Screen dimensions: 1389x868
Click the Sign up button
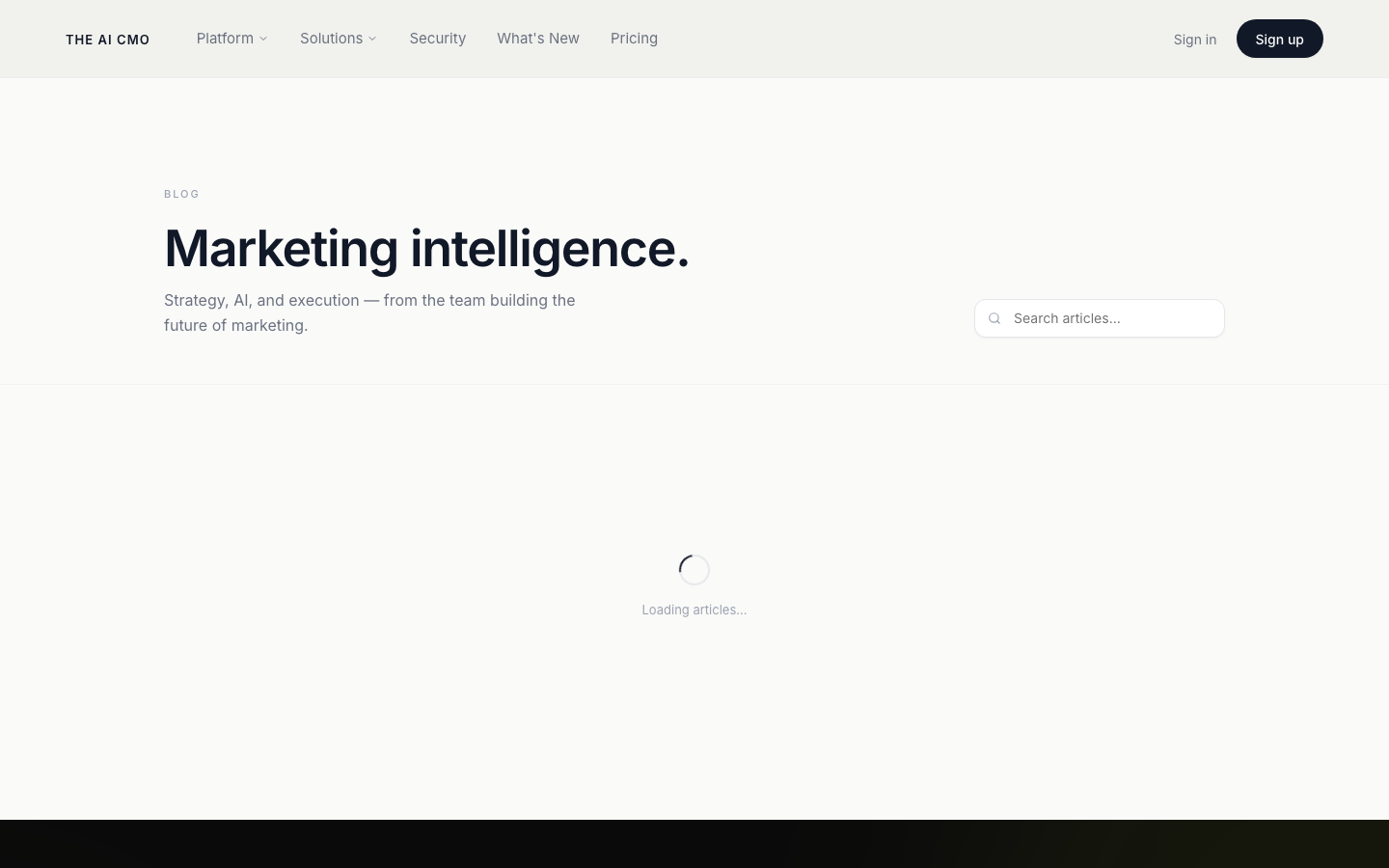click(x=1280, y=39)
